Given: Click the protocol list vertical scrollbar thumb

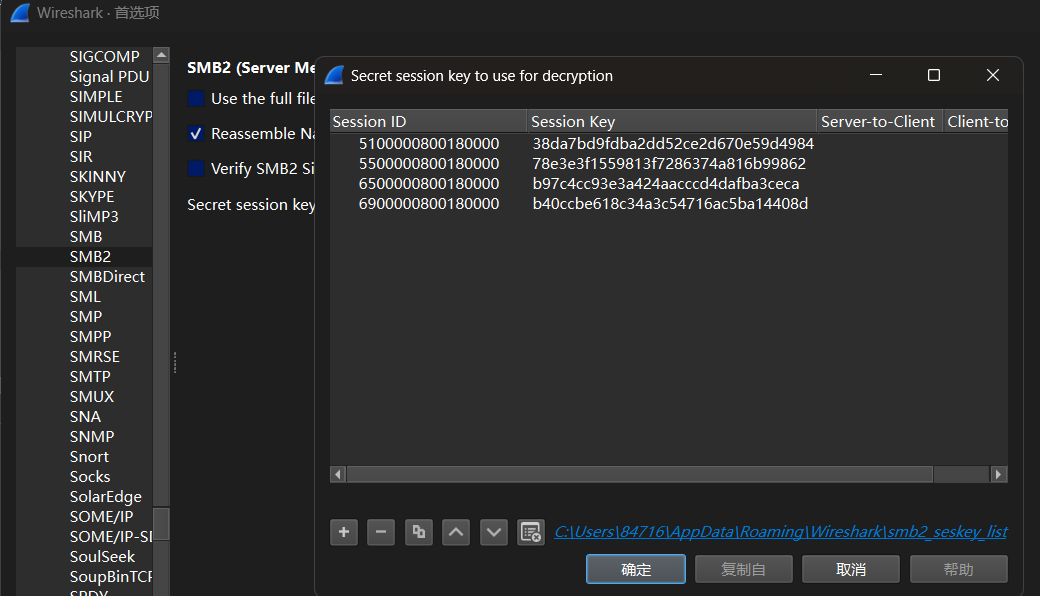Looking at the screenshot, I should [x=160, y=523].
